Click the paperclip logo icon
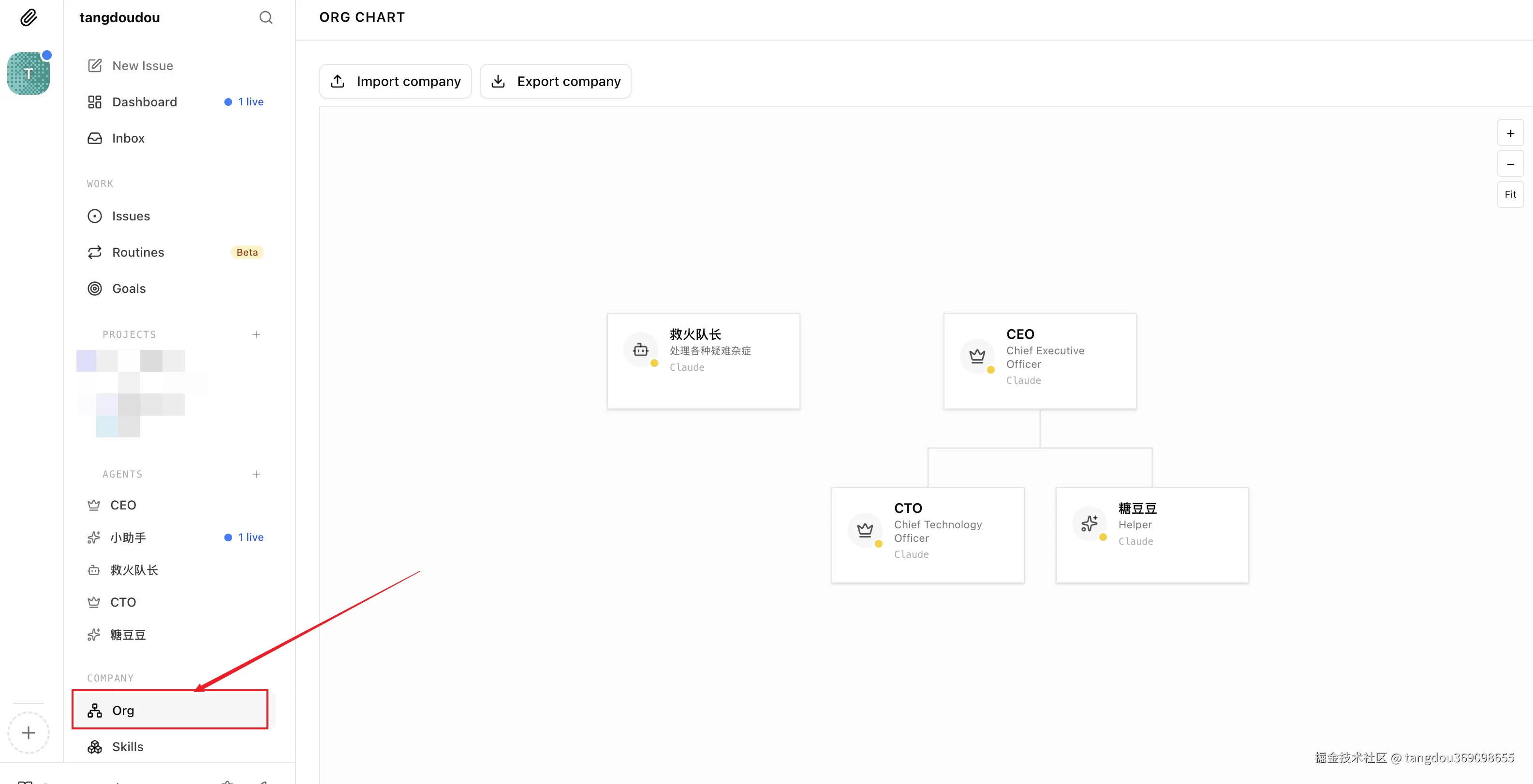Viewport: 1533px width, 784px height. (x=29, y=18)
